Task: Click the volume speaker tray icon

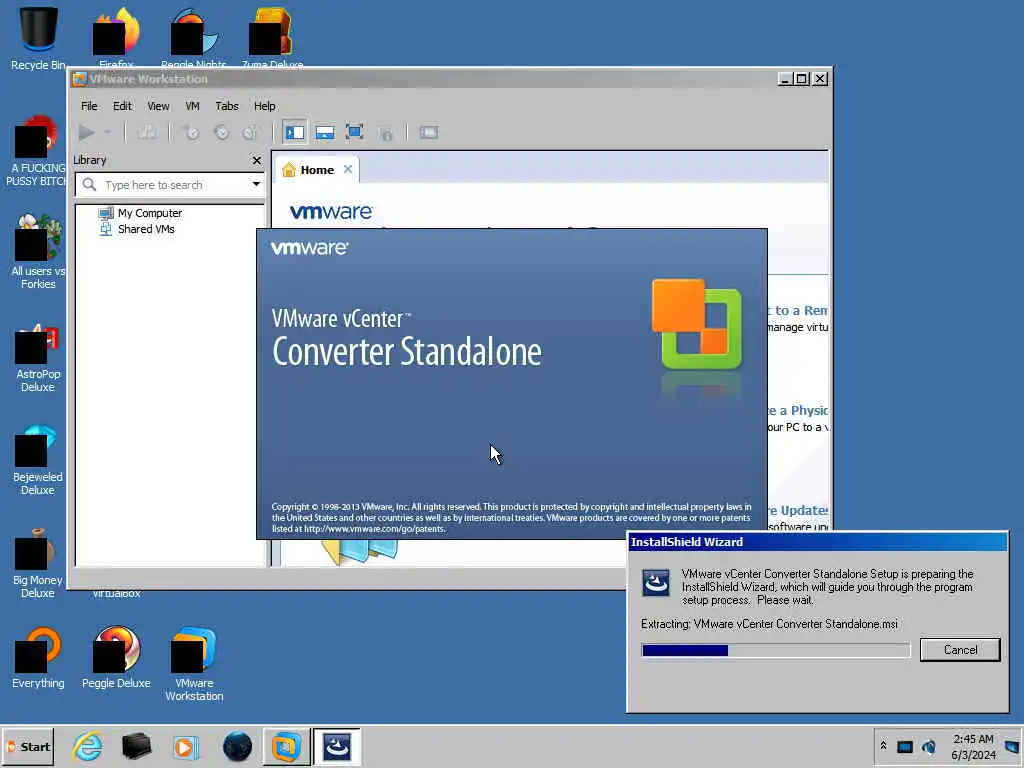Action: point(929,746)
